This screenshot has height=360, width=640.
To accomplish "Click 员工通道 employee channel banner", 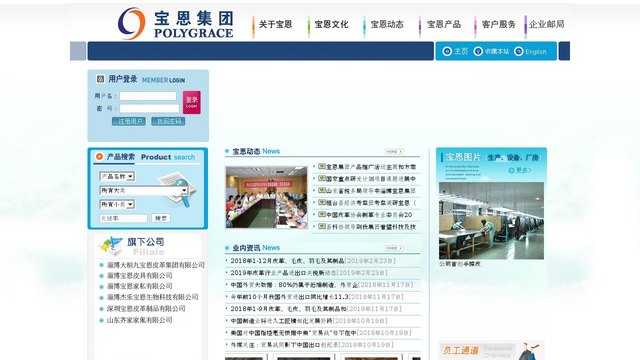I will click(491, 350).
